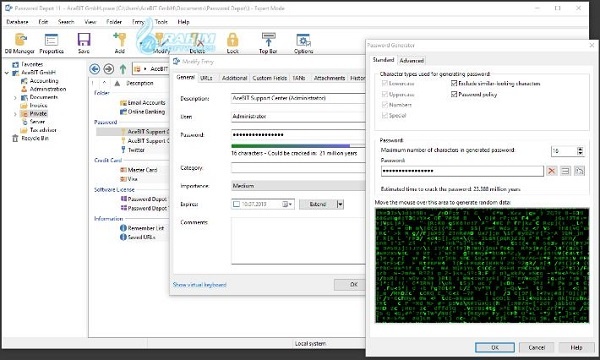Click the Show virtual keyboard link
This screenshot has width=600, height=360.
pos(199,285)
